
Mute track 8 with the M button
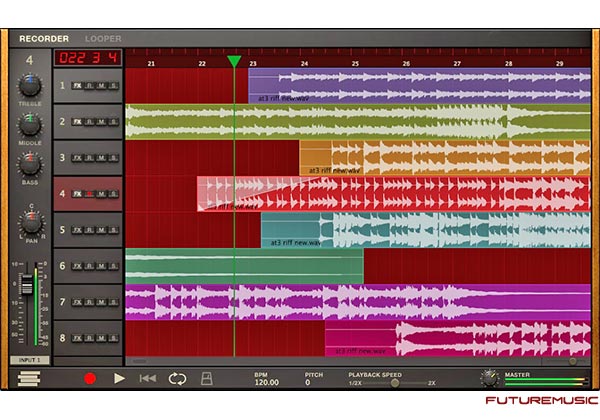101,338
